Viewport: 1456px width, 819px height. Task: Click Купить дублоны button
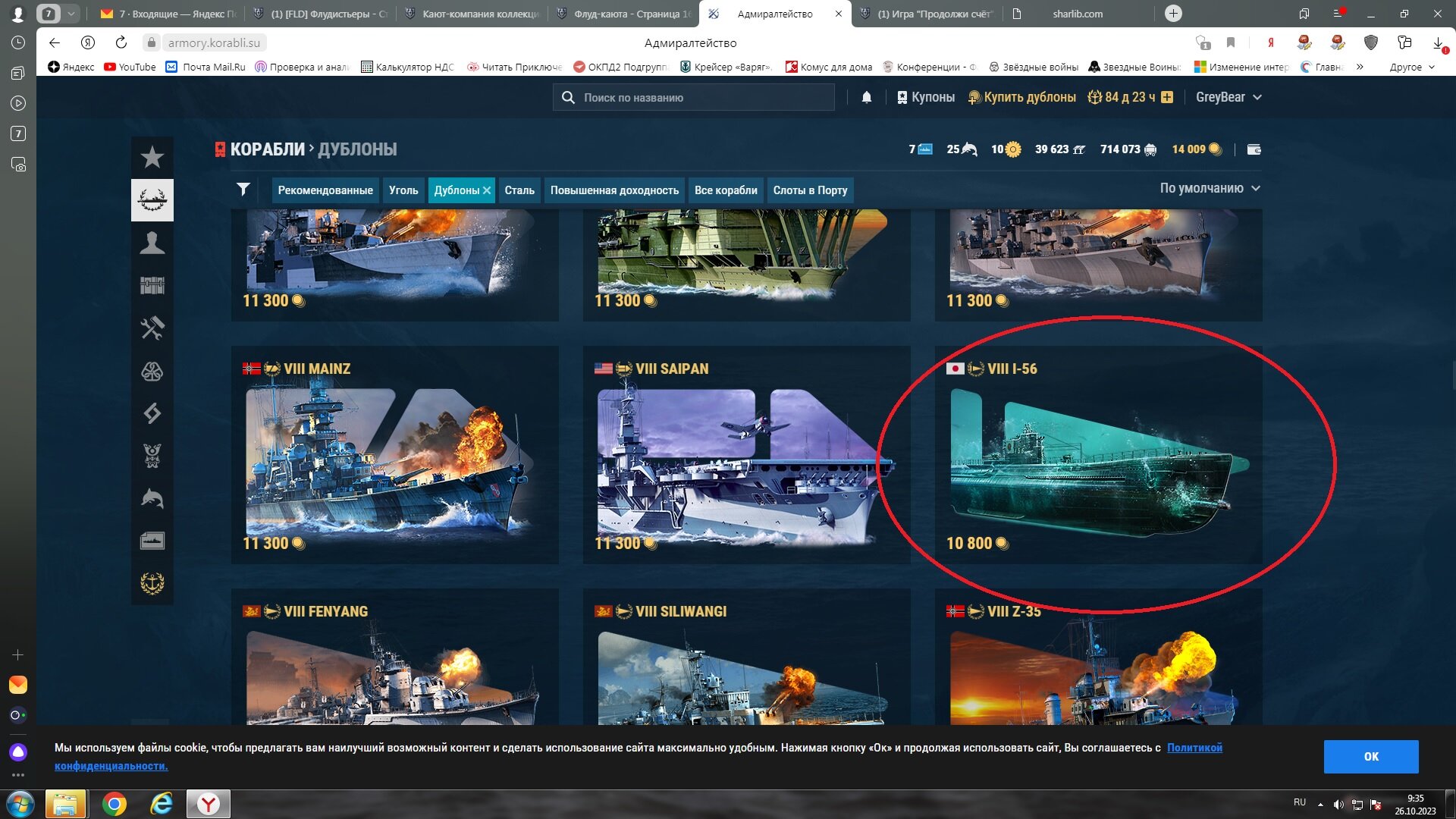1022,97
